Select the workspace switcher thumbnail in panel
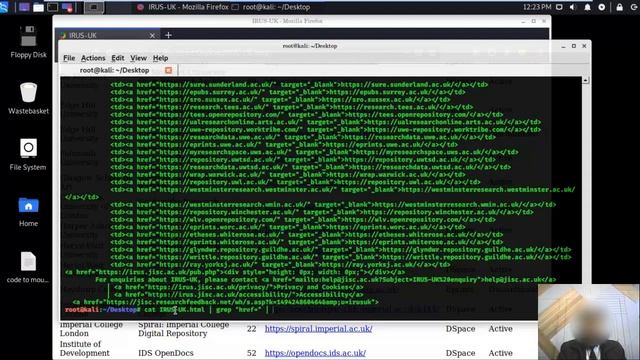Viewport: 640px width, 360px height. (93, 7)
